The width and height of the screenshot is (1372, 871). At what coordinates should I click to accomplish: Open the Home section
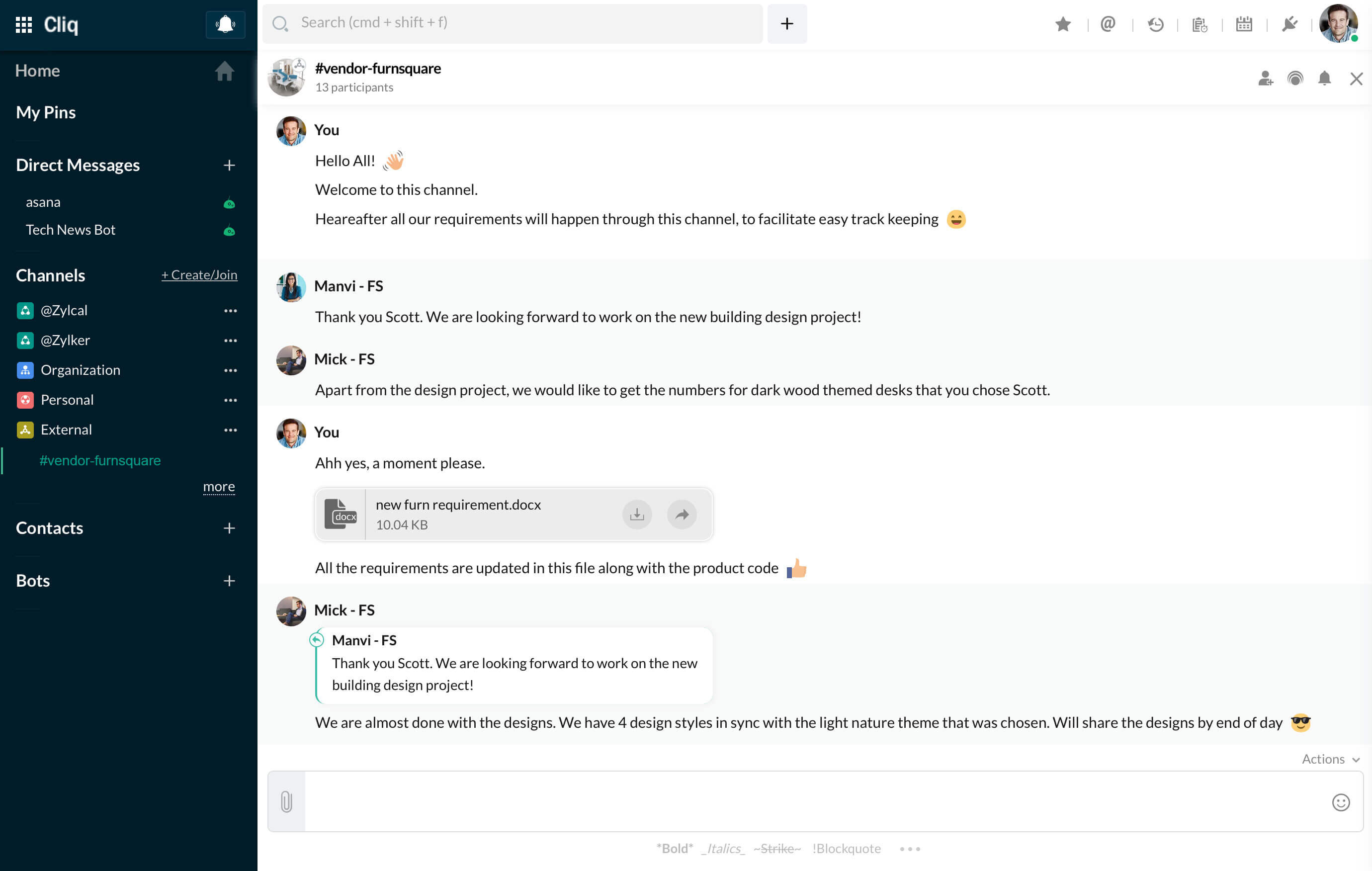coord(38,71)
